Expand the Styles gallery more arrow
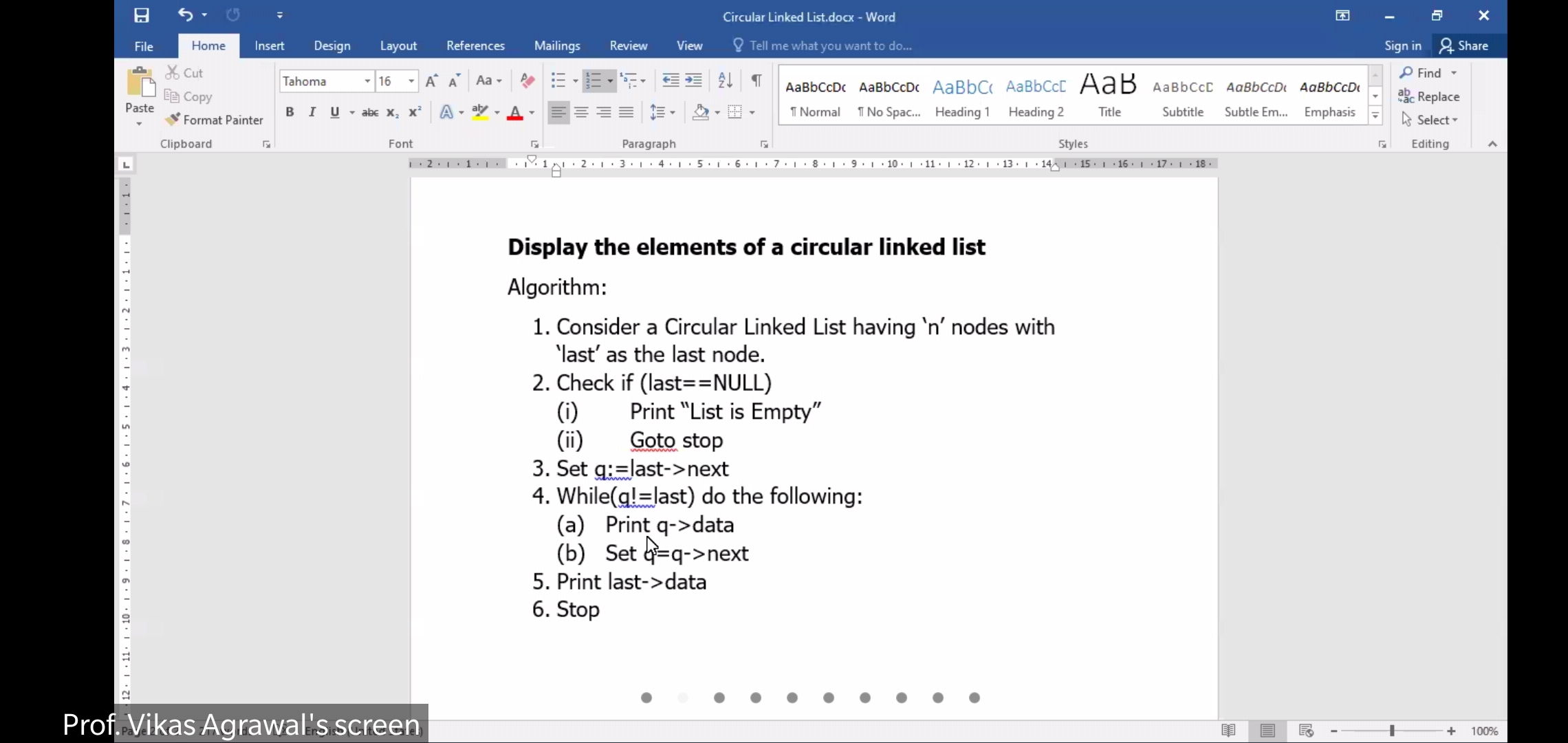 pos(1375,116)
